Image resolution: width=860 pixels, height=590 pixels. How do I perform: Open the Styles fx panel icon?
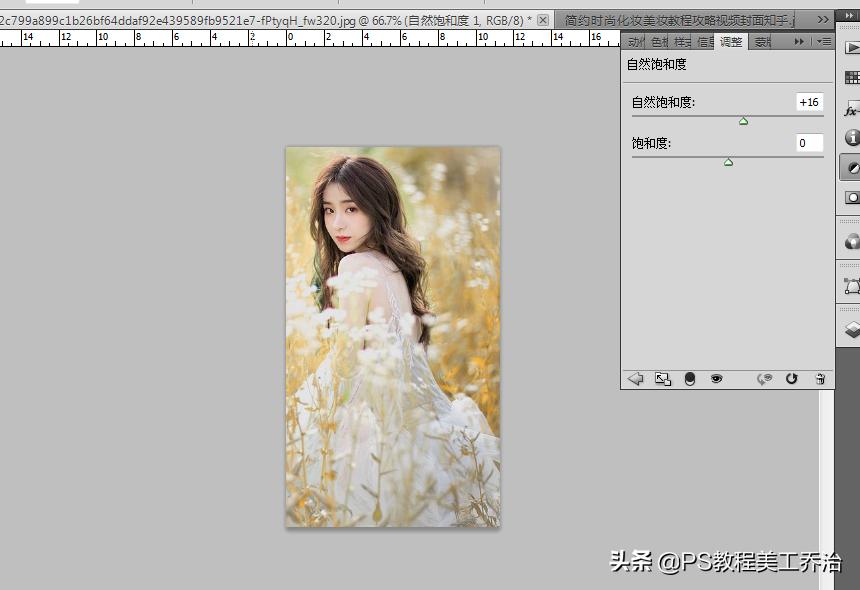click(852, 108)
